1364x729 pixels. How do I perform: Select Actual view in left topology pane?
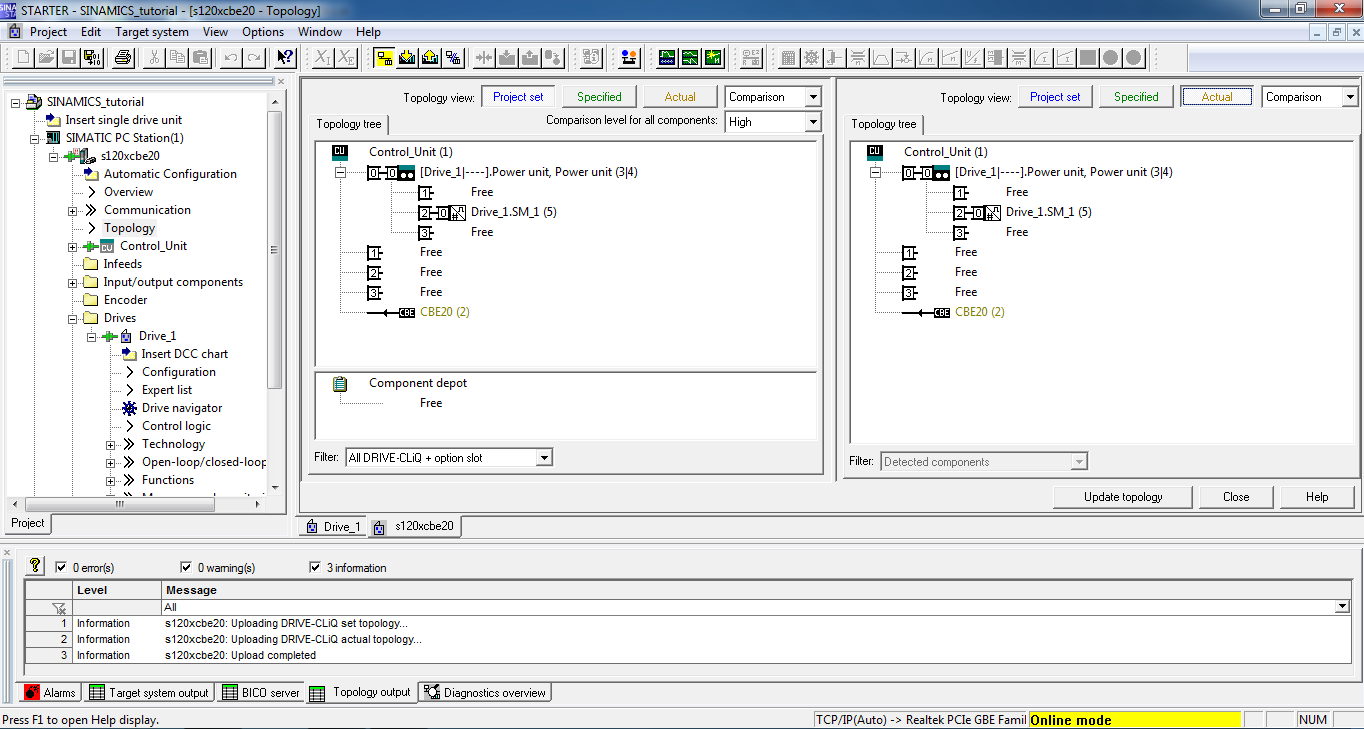coord(680,97)
